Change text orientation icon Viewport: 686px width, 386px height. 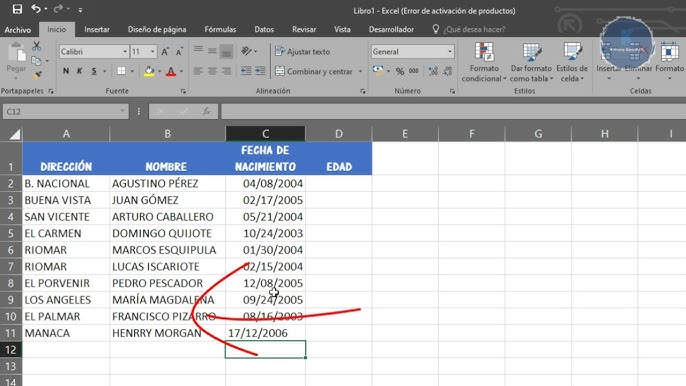coord(246,51)
